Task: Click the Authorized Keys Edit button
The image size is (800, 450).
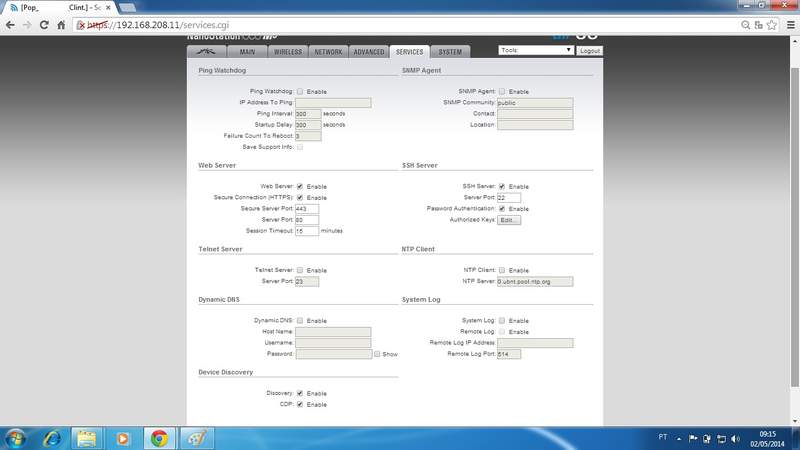Action: 509,220
